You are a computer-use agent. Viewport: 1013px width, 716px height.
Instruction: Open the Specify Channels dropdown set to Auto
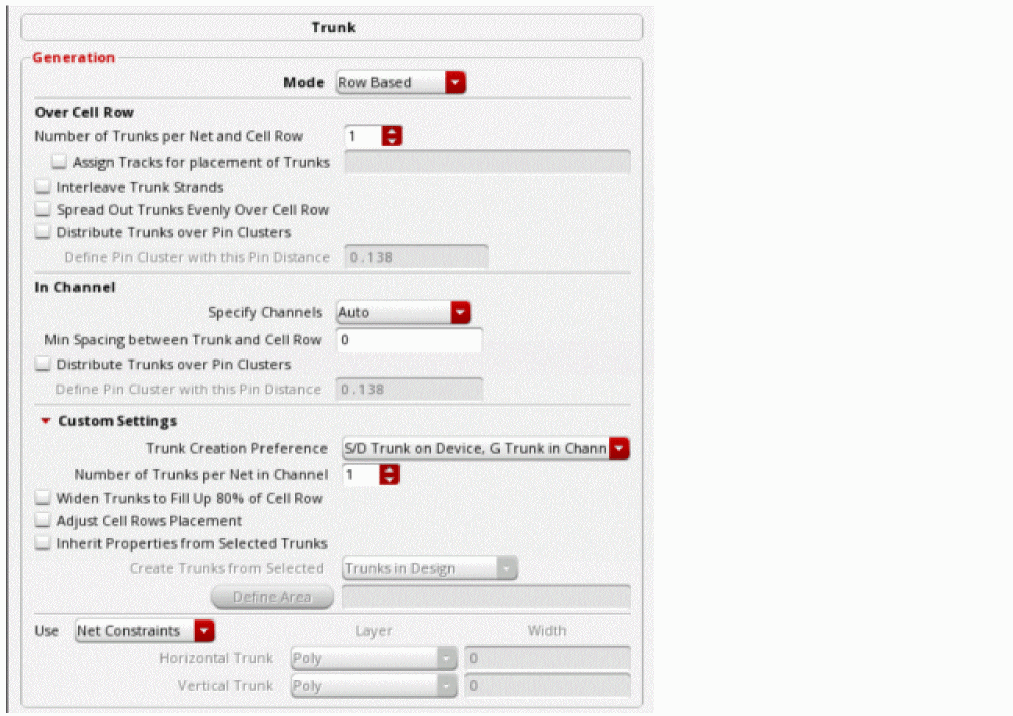[403, 313]
